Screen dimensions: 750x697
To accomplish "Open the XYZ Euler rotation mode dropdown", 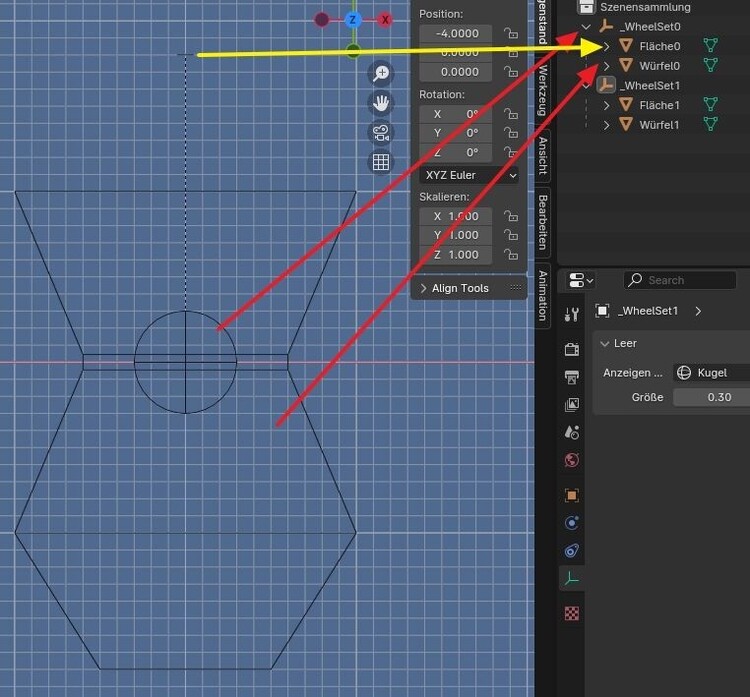I will [470, 175].
